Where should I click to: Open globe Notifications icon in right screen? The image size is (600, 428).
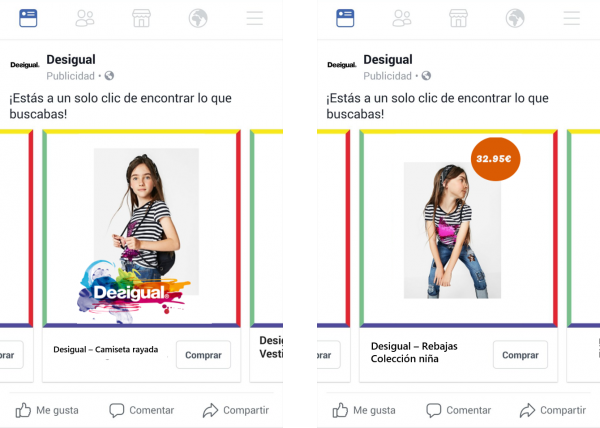pyautogui.click(x=515, y=18)
